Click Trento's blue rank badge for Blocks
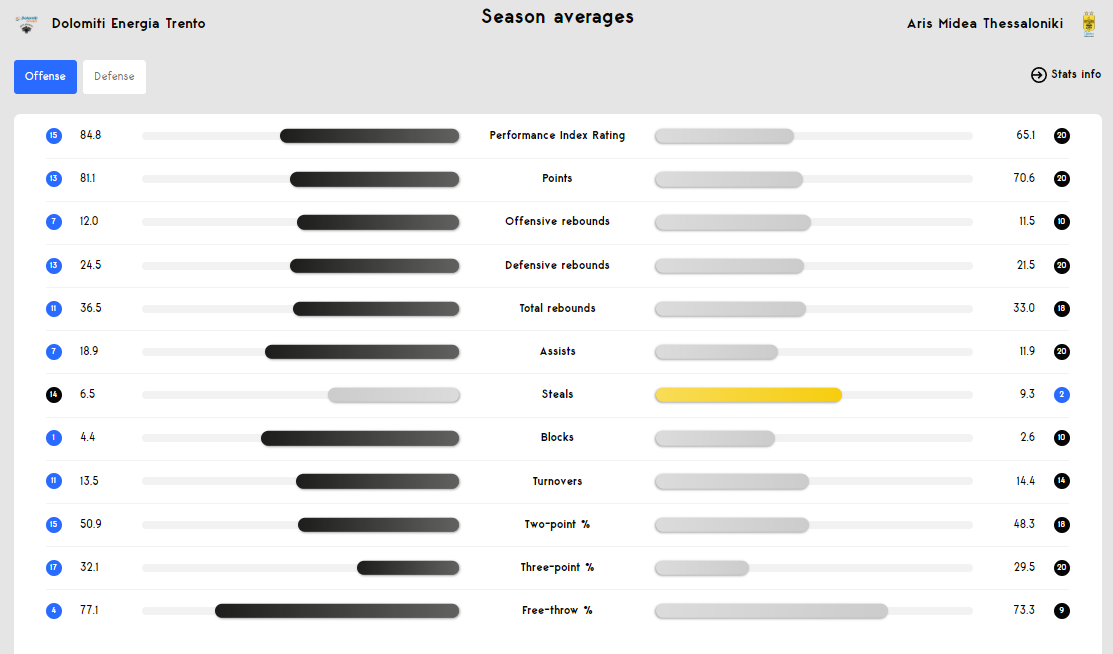Screen dimensions: 1113x654 [54, 438]
